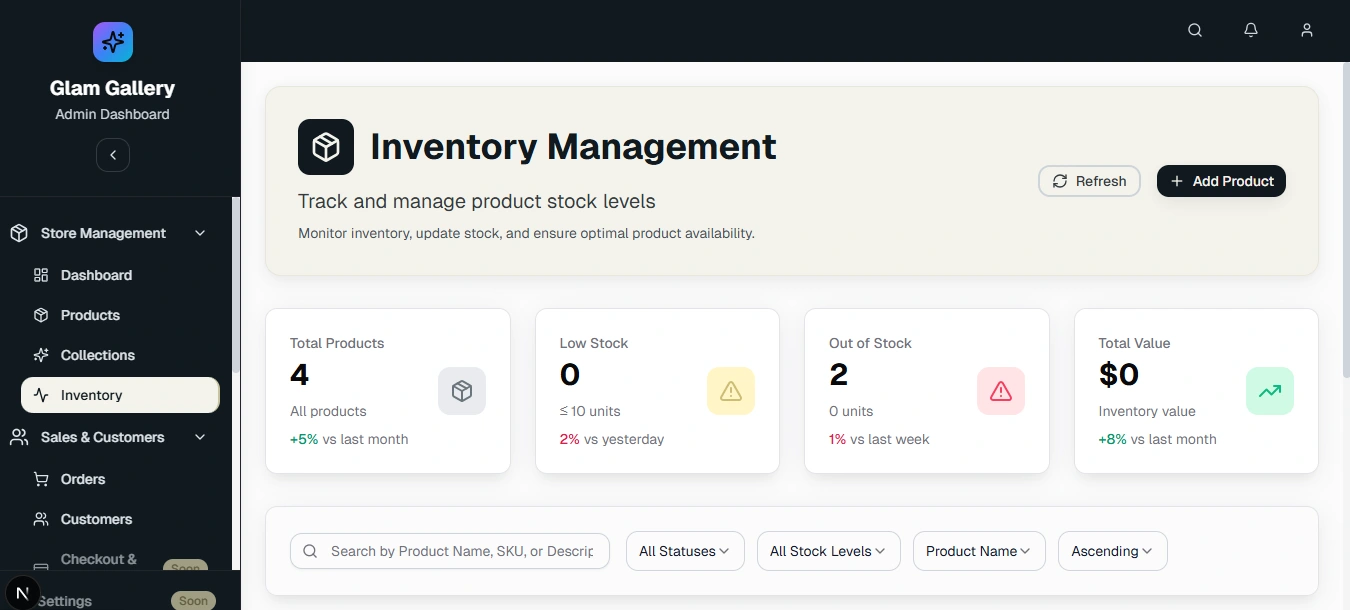1350x610 pixels.
Task: Toggle the Ascending sort order dropdown
Action: tap(1112, 551)
